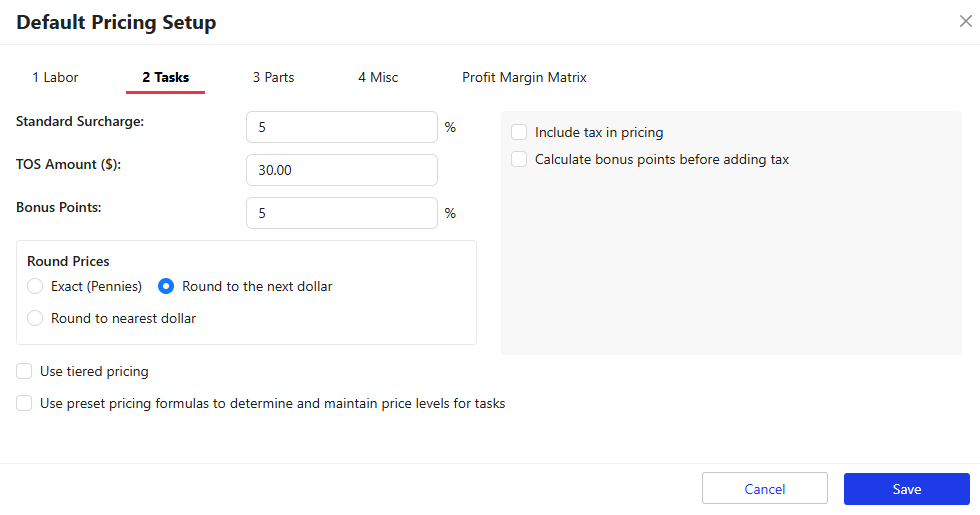Enable Use preset pricing formulas checkbox
The height and width of the screenshot is (515, 980).
pos(24,403)
